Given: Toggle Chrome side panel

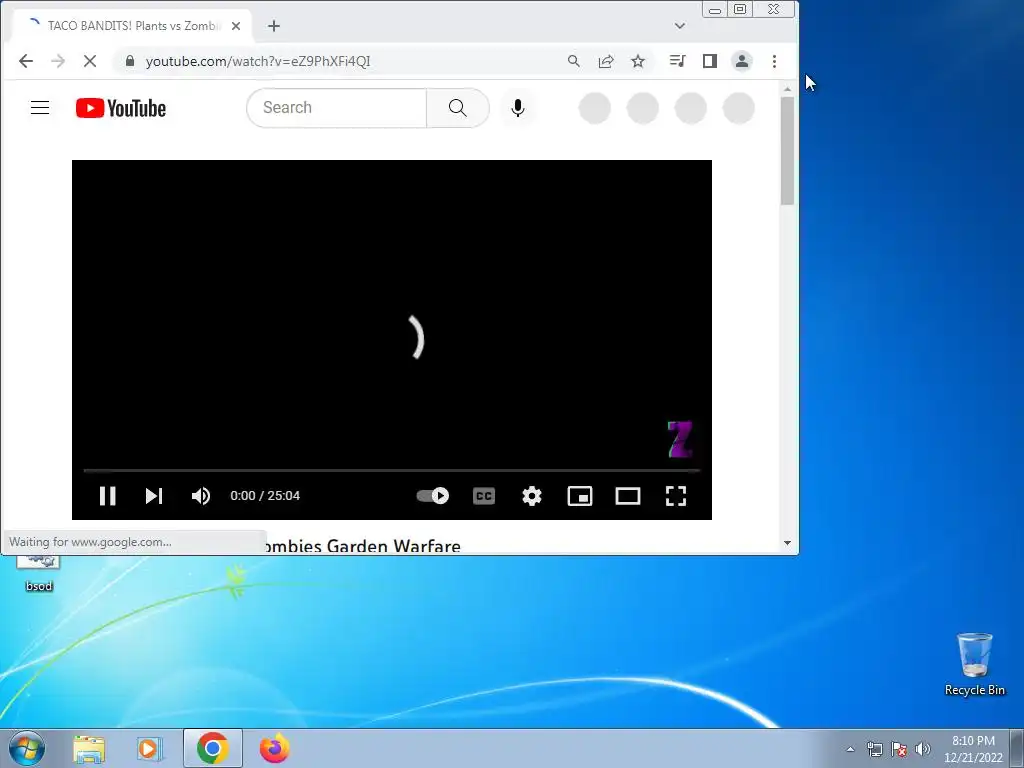Looking at the screenshot, I should (x=710, y=61).
